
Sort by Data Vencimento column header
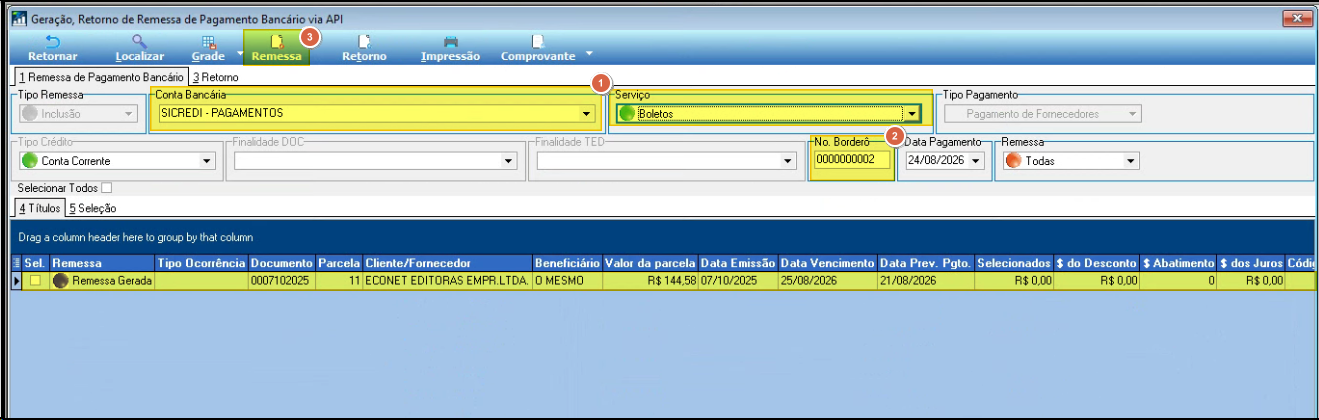coord(827,262)
